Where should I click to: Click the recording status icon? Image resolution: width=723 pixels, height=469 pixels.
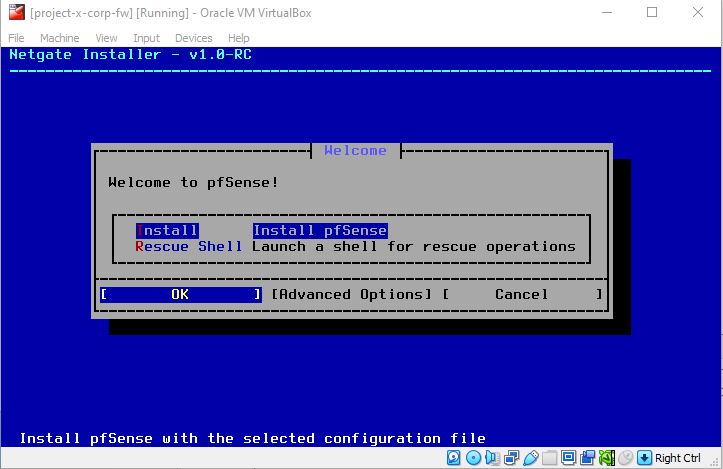[587, 458]
